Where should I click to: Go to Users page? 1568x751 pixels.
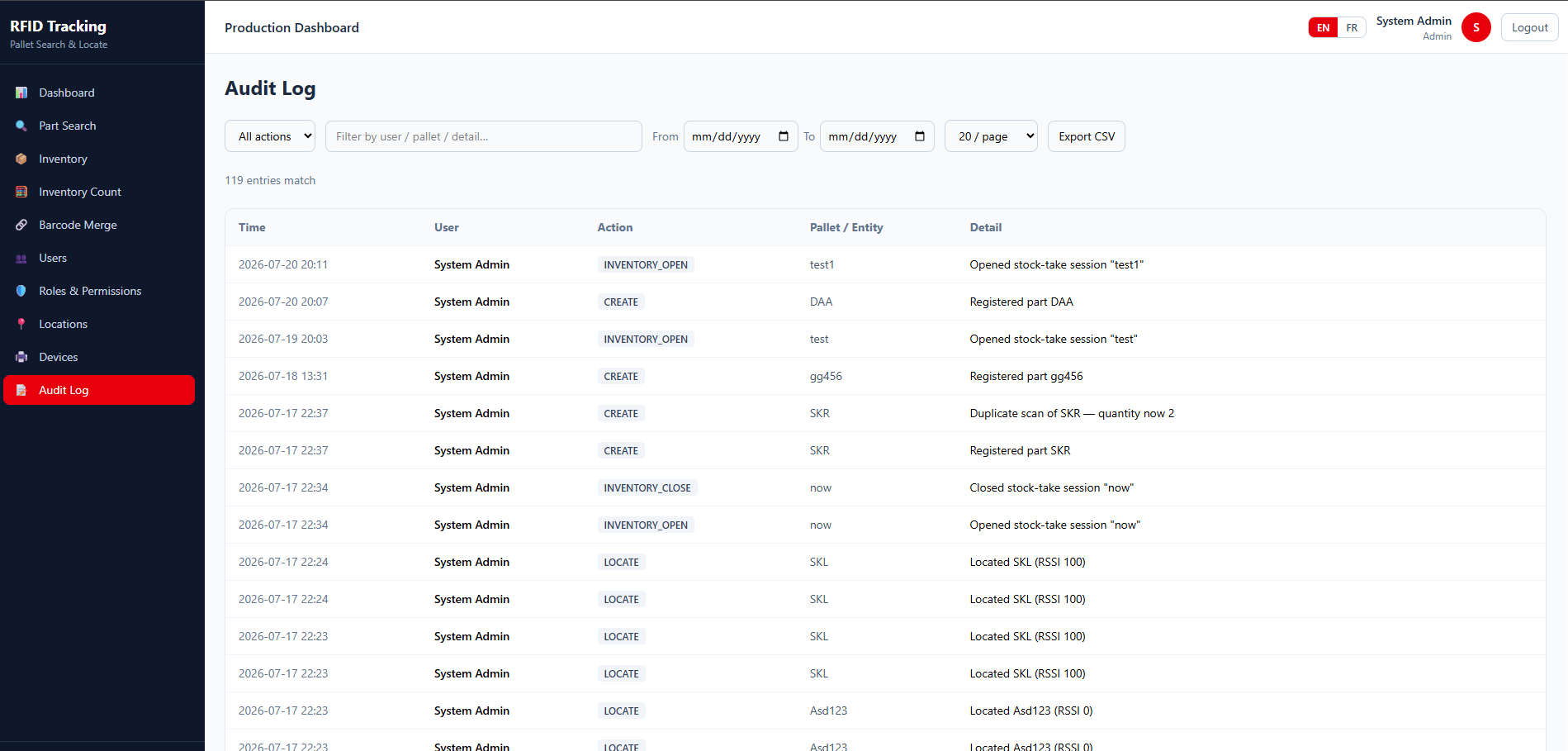(99, 258)
